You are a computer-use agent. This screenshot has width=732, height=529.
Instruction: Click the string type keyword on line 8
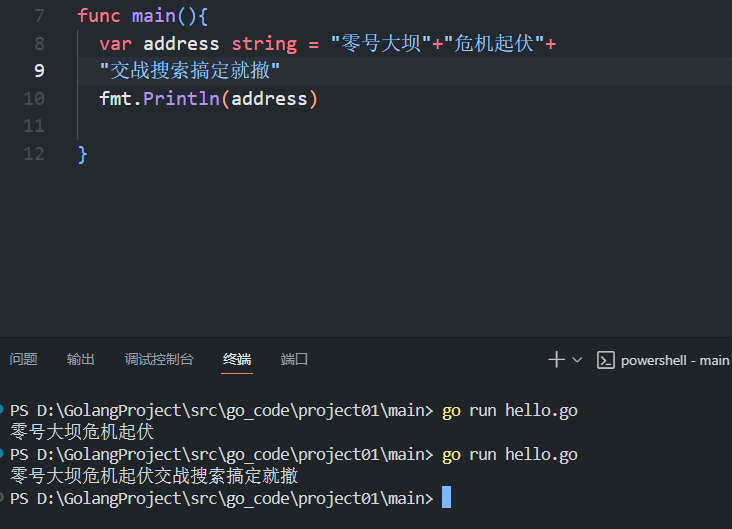coord(264,44)
